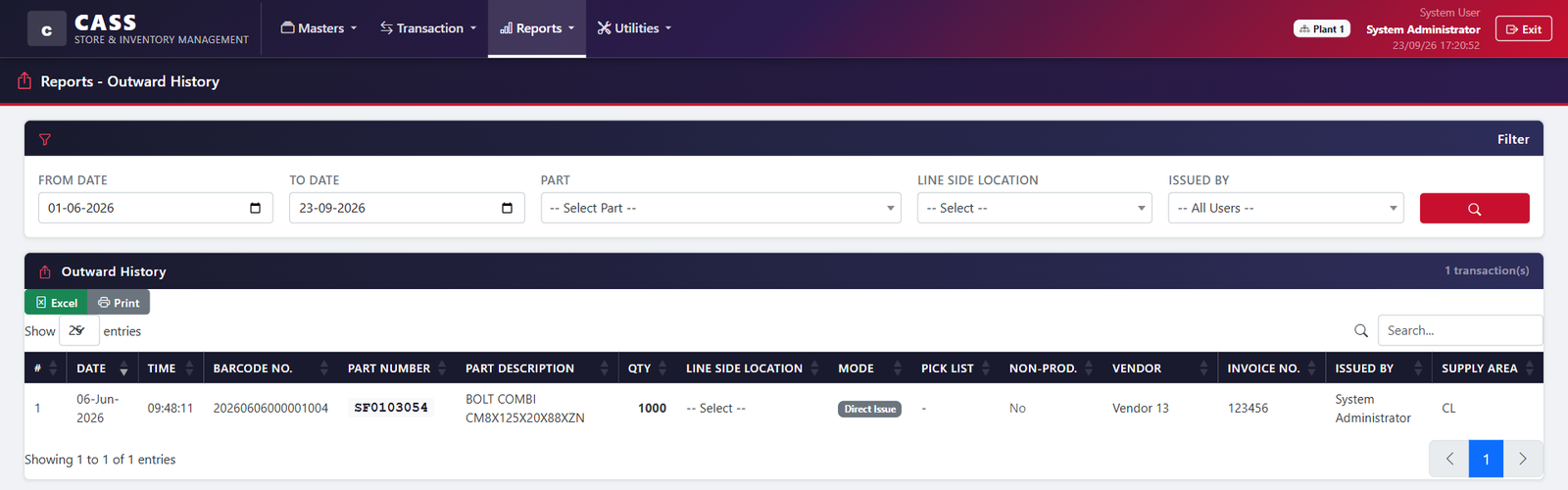Viewport: 1568px width, 490px height.
Task: Click part number SF0103054
Action: click(391, 408)
